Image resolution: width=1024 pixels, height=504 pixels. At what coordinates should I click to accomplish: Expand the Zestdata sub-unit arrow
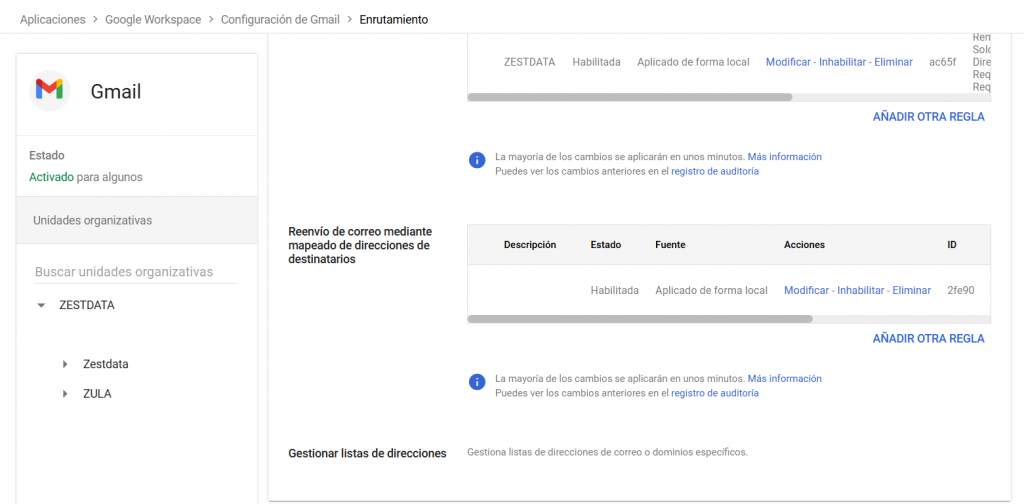[65, 364]
